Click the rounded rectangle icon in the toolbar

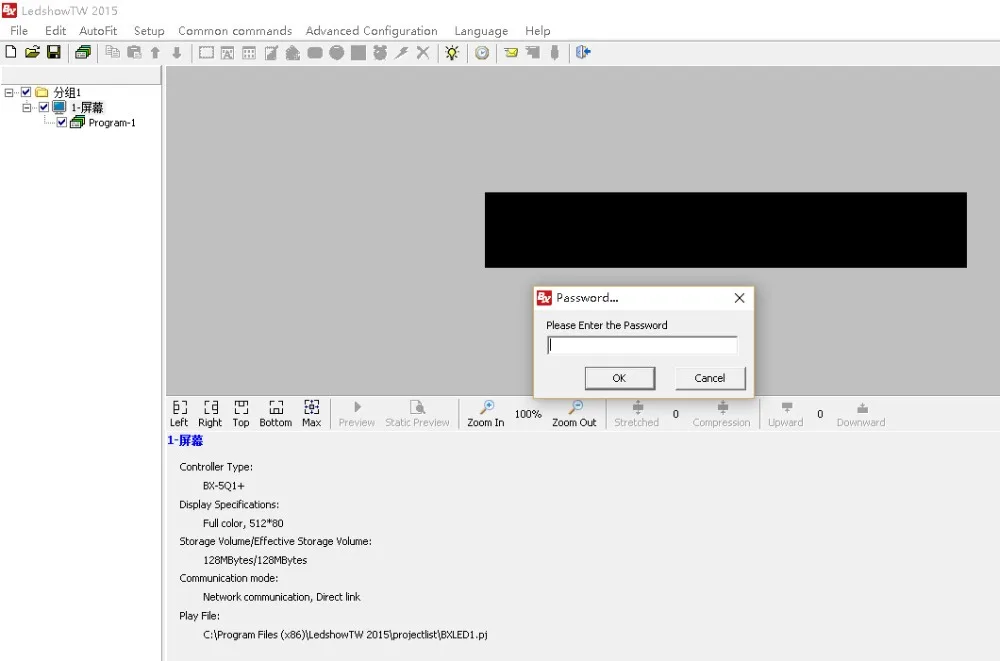point(314,52)
